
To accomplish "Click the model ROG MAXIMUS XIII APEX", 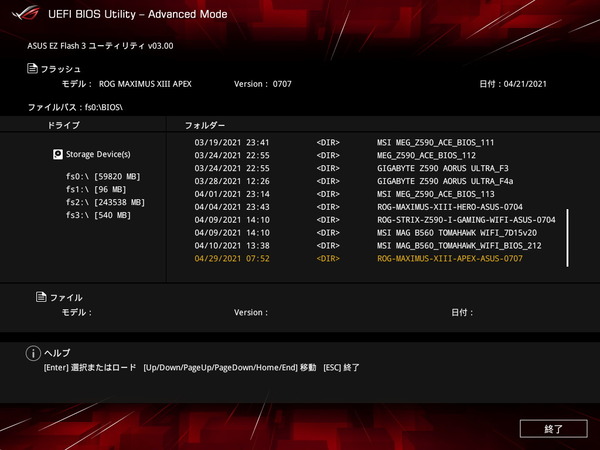I will pyautogui.click(x=145, y=84).
